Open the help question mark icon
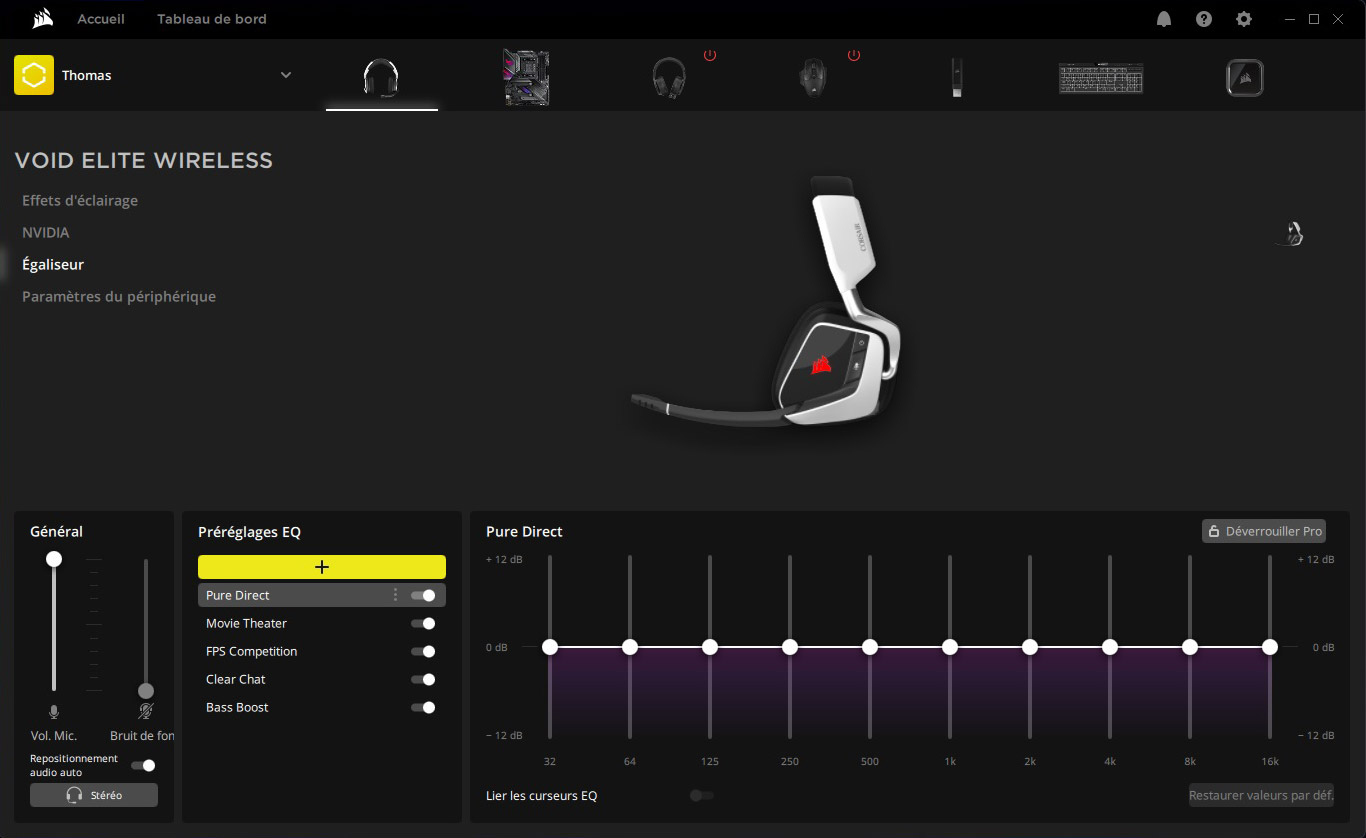Viewport: 1366px width, 838px height. click(1204, 19)
